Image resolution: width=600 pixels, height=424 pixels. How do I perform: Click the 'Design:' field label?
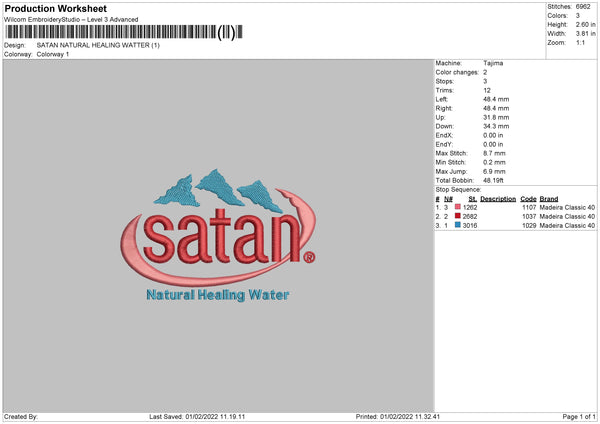(x=15, y=45)
